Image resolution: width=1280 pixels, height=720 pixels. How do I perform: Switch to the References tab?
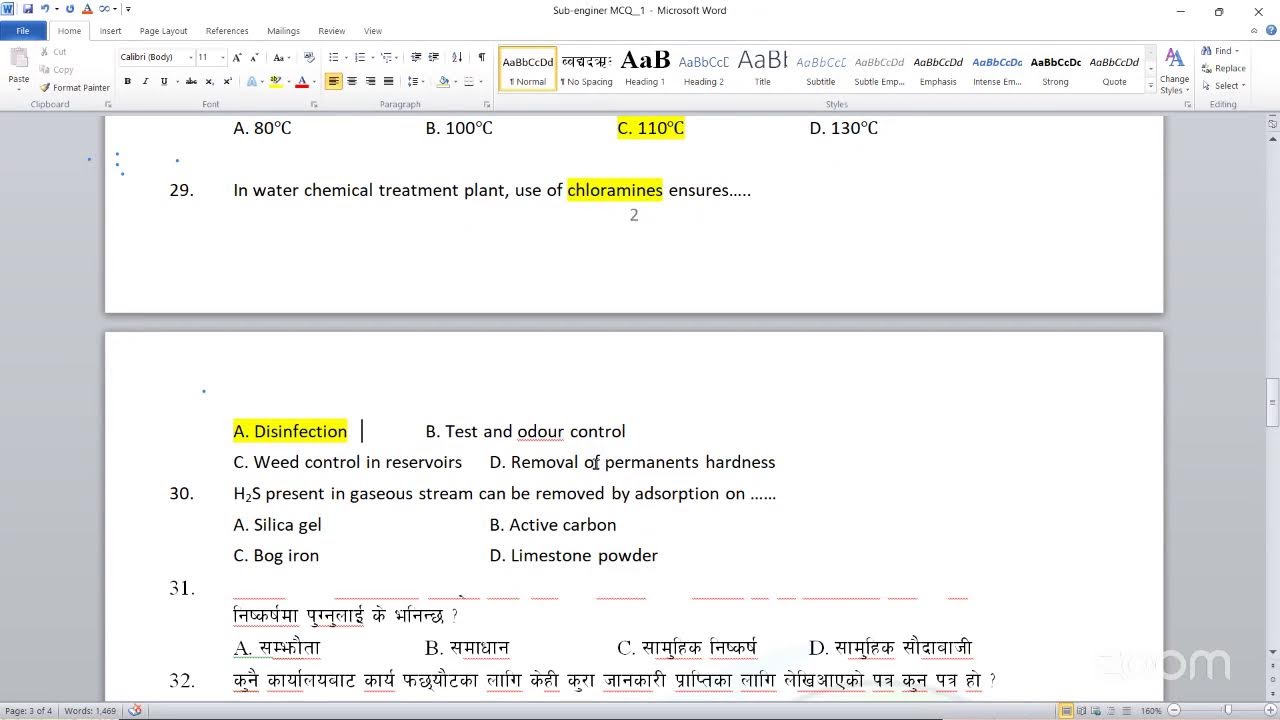[227, 31]
